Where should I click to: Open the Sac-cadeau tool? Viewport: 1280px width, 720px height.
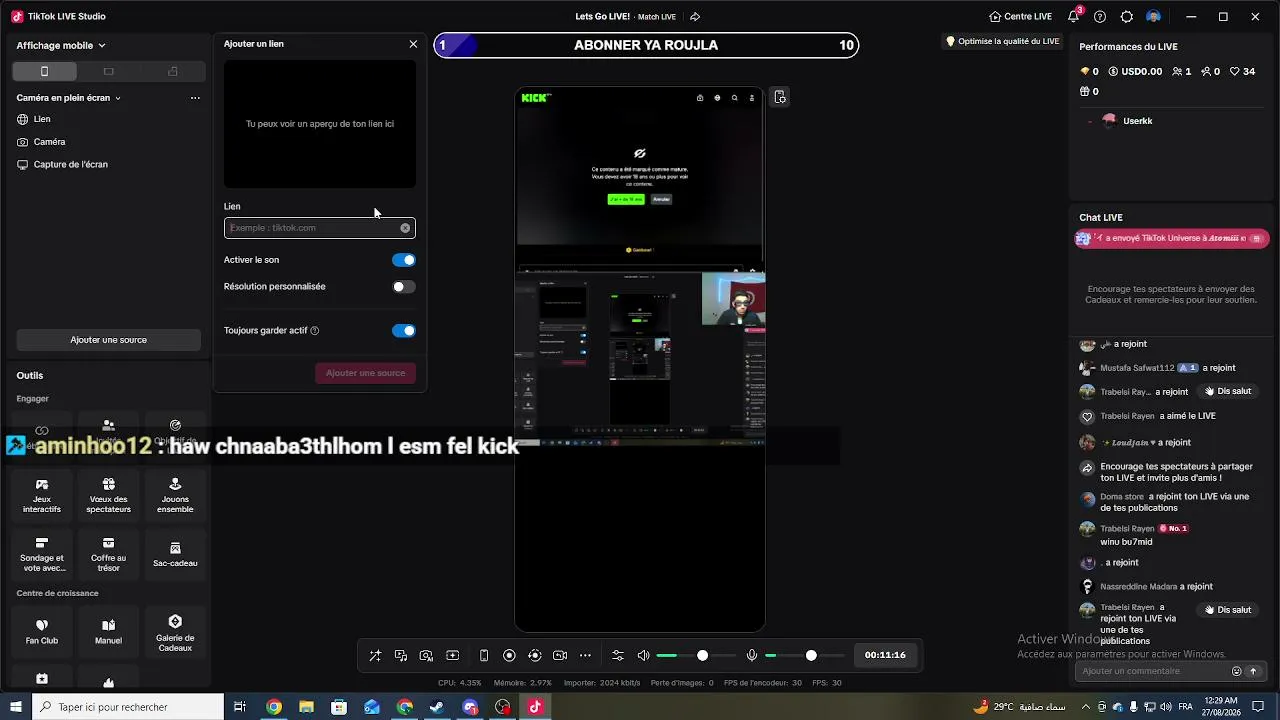coord(175,554)
